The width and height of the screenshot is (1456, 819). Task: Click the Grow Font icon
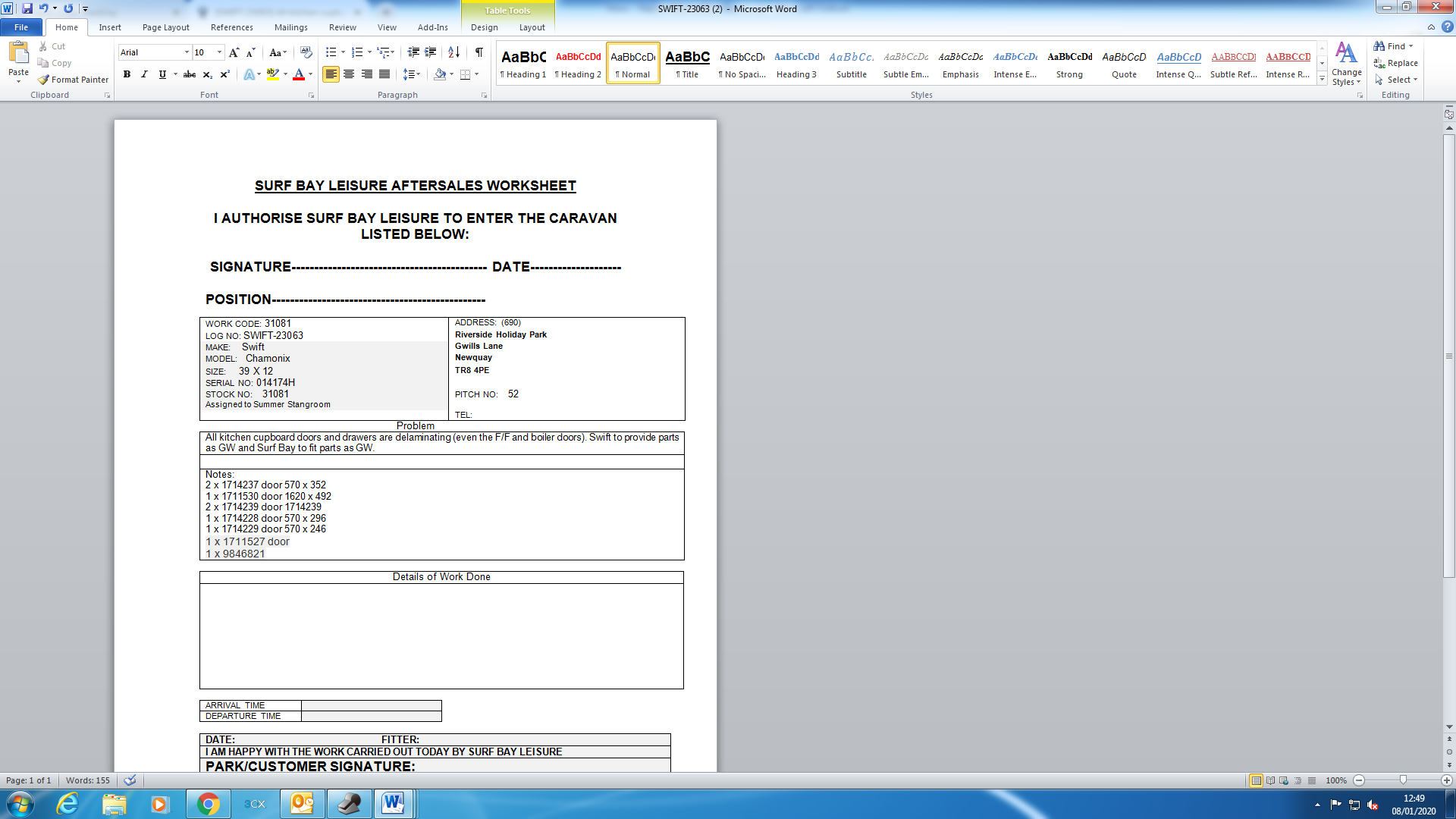coord(234,52)
